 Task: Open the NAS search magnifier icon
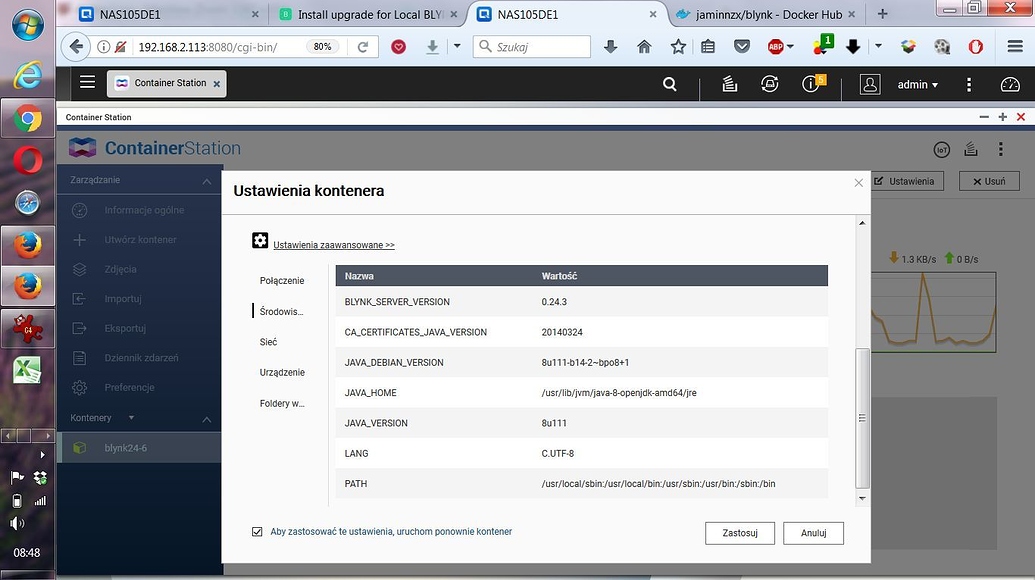tap(669, 84)
